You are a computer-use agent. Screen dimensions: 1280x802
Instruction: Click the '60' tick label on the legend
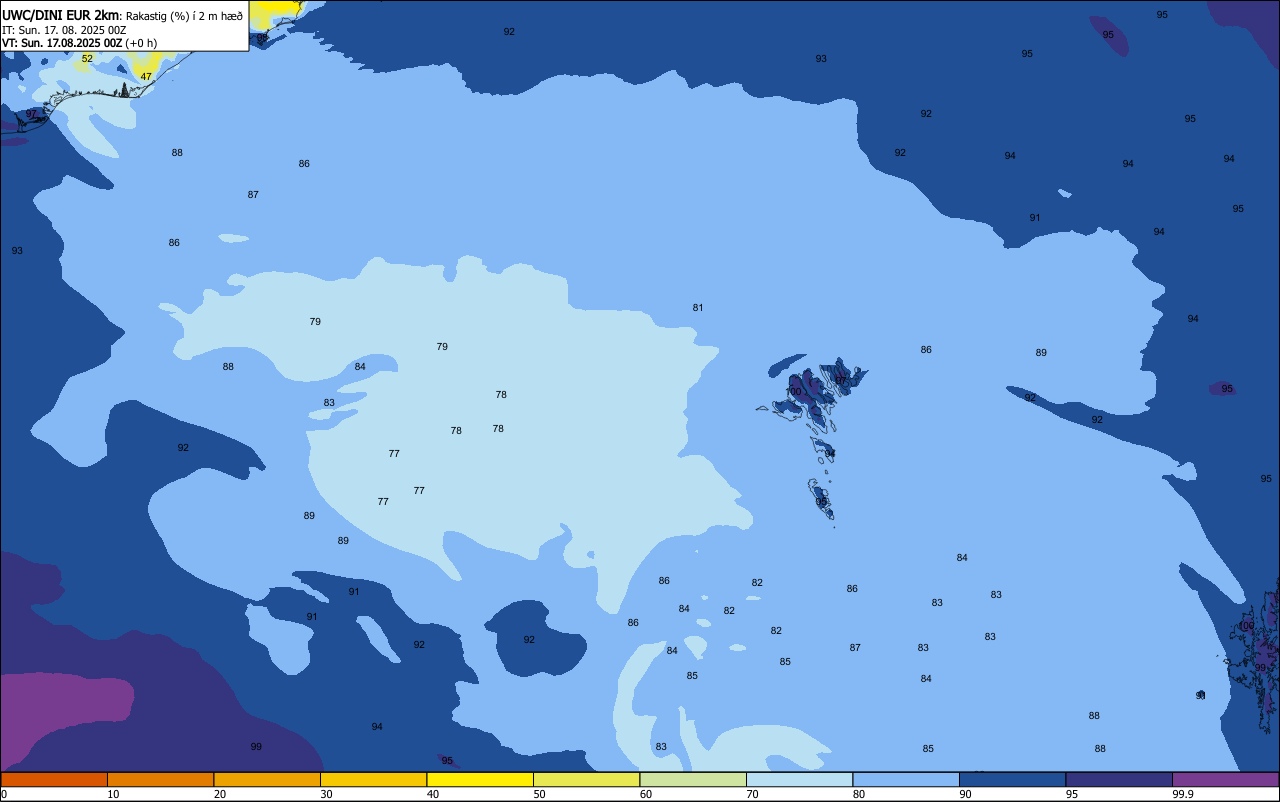646,794
